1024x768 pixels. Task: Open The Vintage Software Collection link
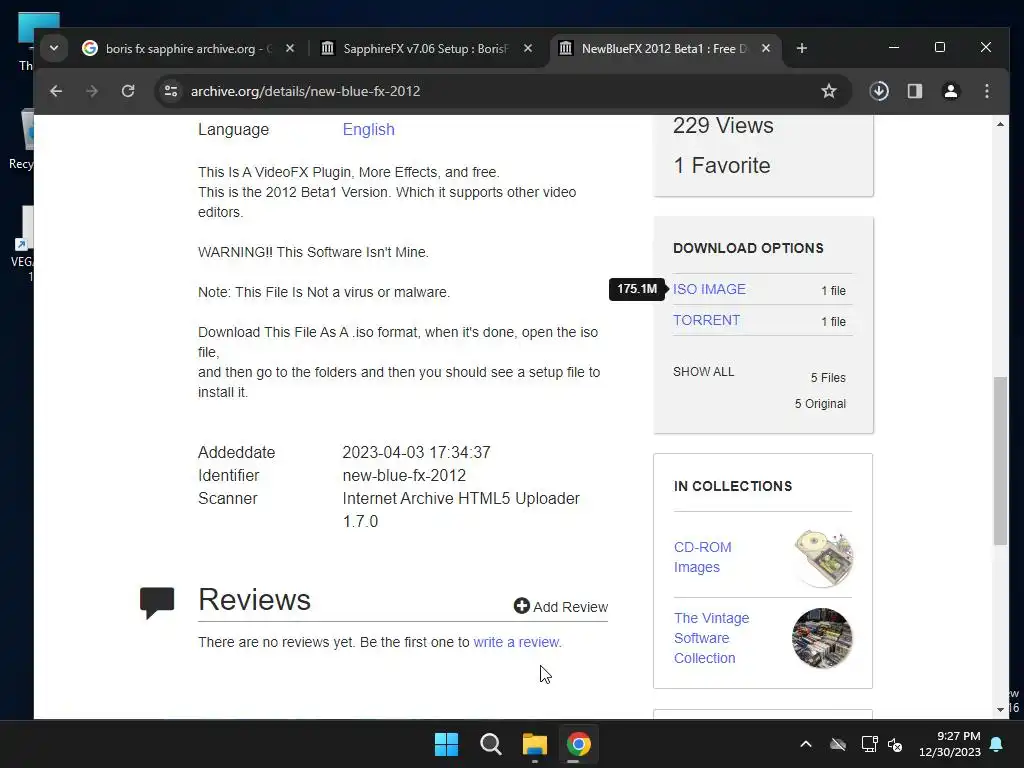pyautogui.click(x=711, y=638)
